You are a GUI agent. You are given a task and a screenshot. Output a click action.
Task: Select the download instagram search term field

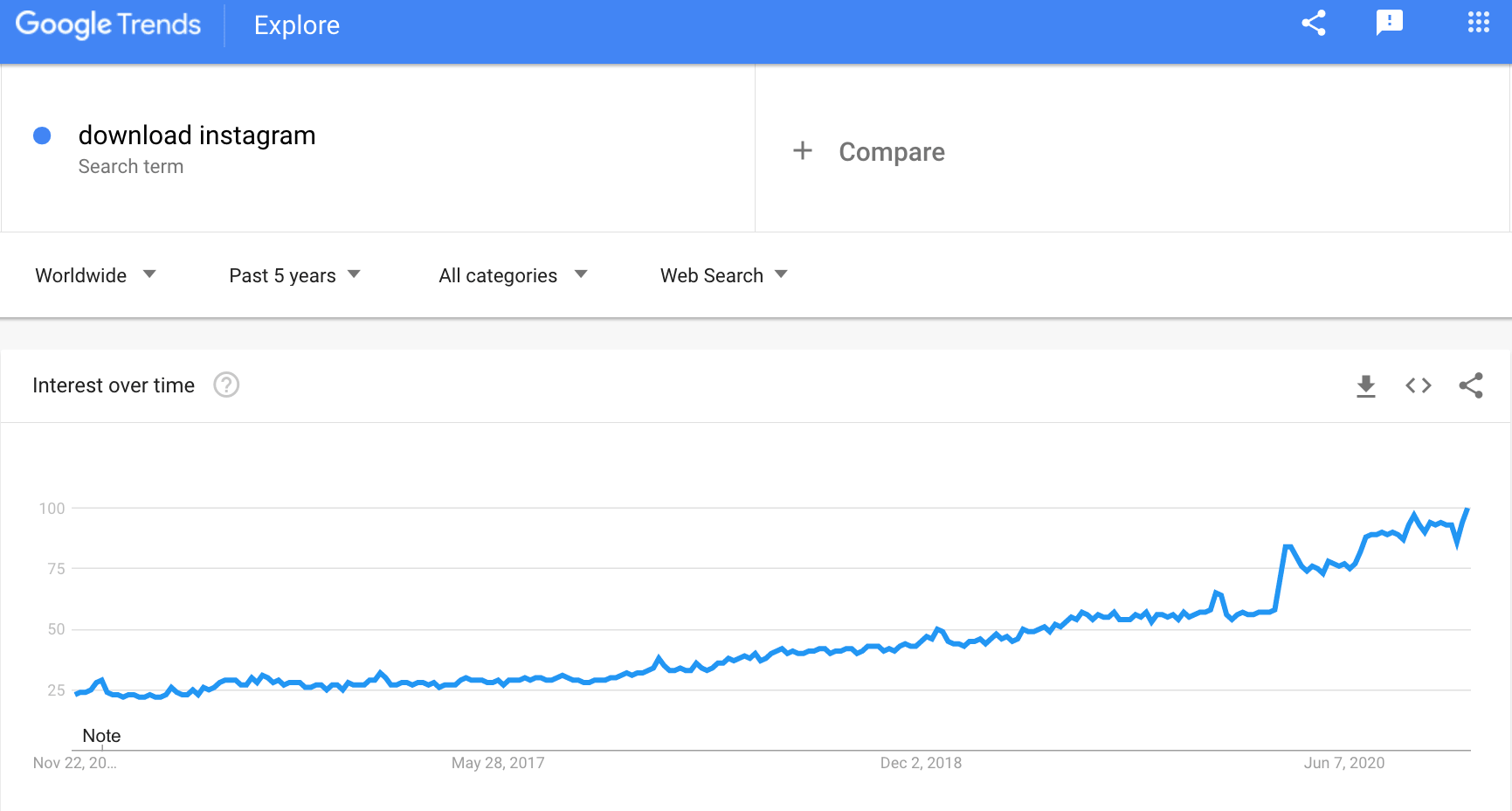(x=377, y=149)
